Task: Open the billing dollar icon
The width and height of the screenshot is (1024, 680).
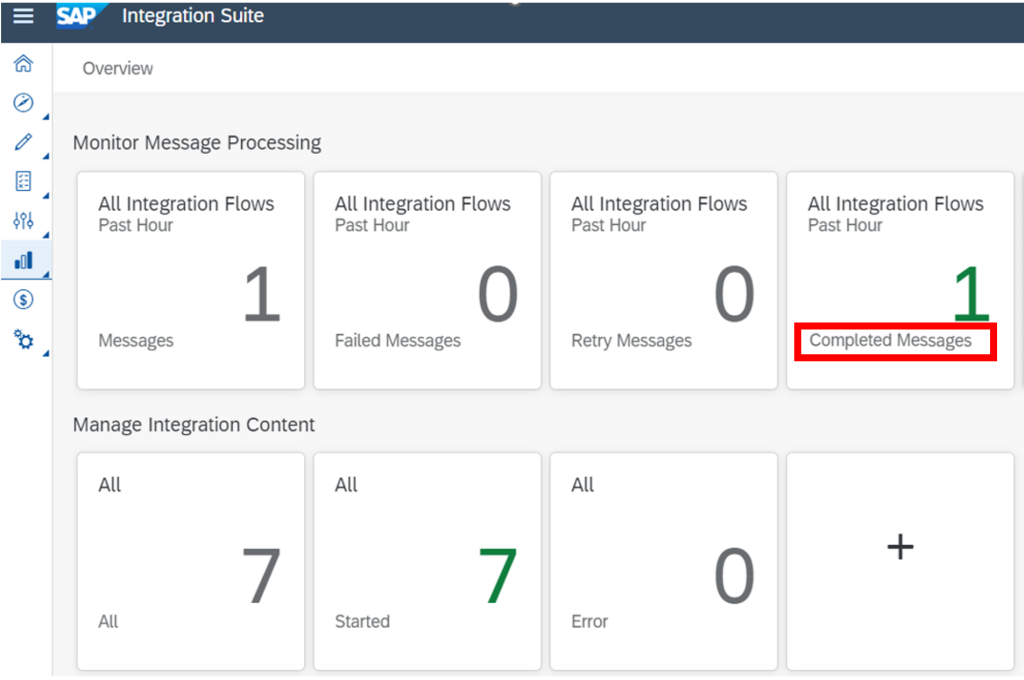Action: pyautogui.click(x=25, y=298)
